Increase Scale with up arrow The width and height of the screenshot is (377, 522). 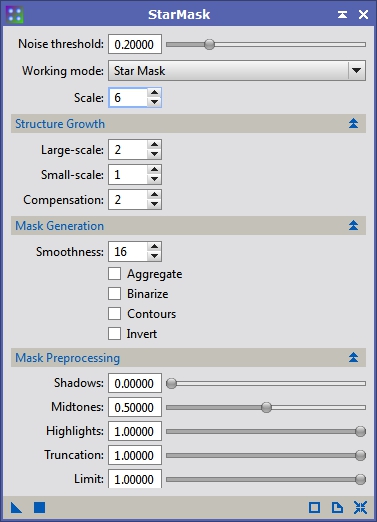tap(154, 93)
